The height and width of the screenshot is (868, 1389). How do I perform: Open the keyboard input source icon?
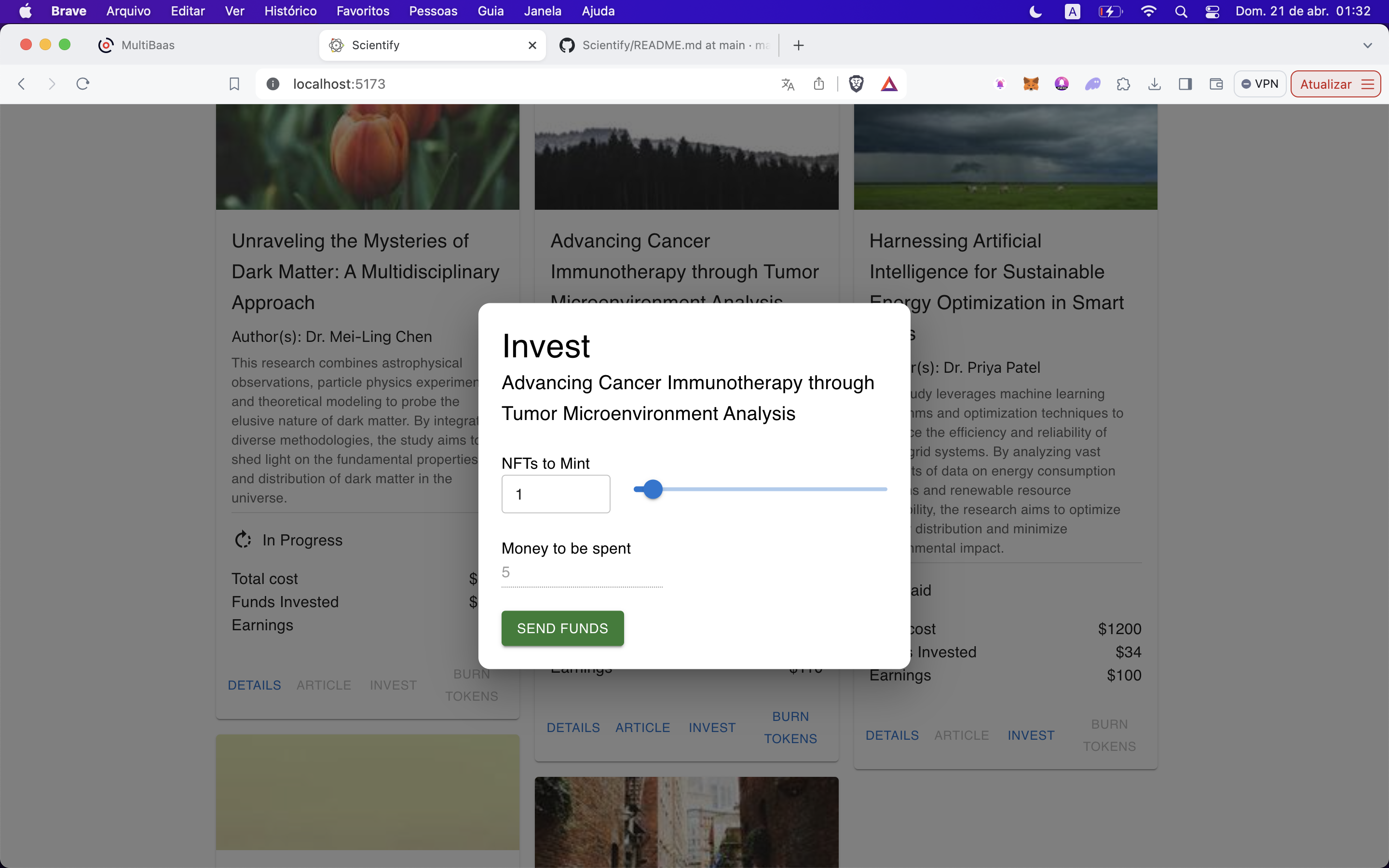point(1072,12)
